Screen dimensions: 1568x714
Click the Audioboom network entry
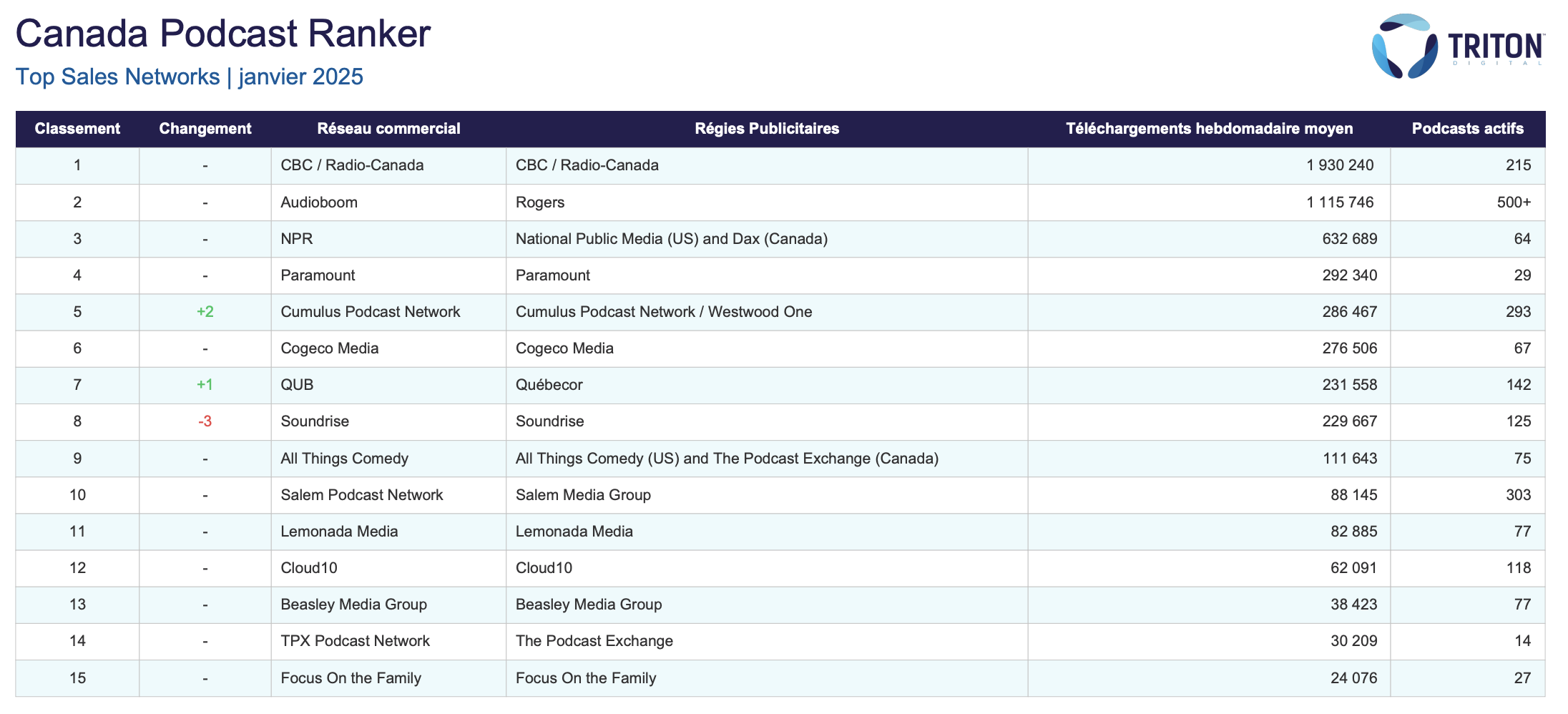pos(319,202)
